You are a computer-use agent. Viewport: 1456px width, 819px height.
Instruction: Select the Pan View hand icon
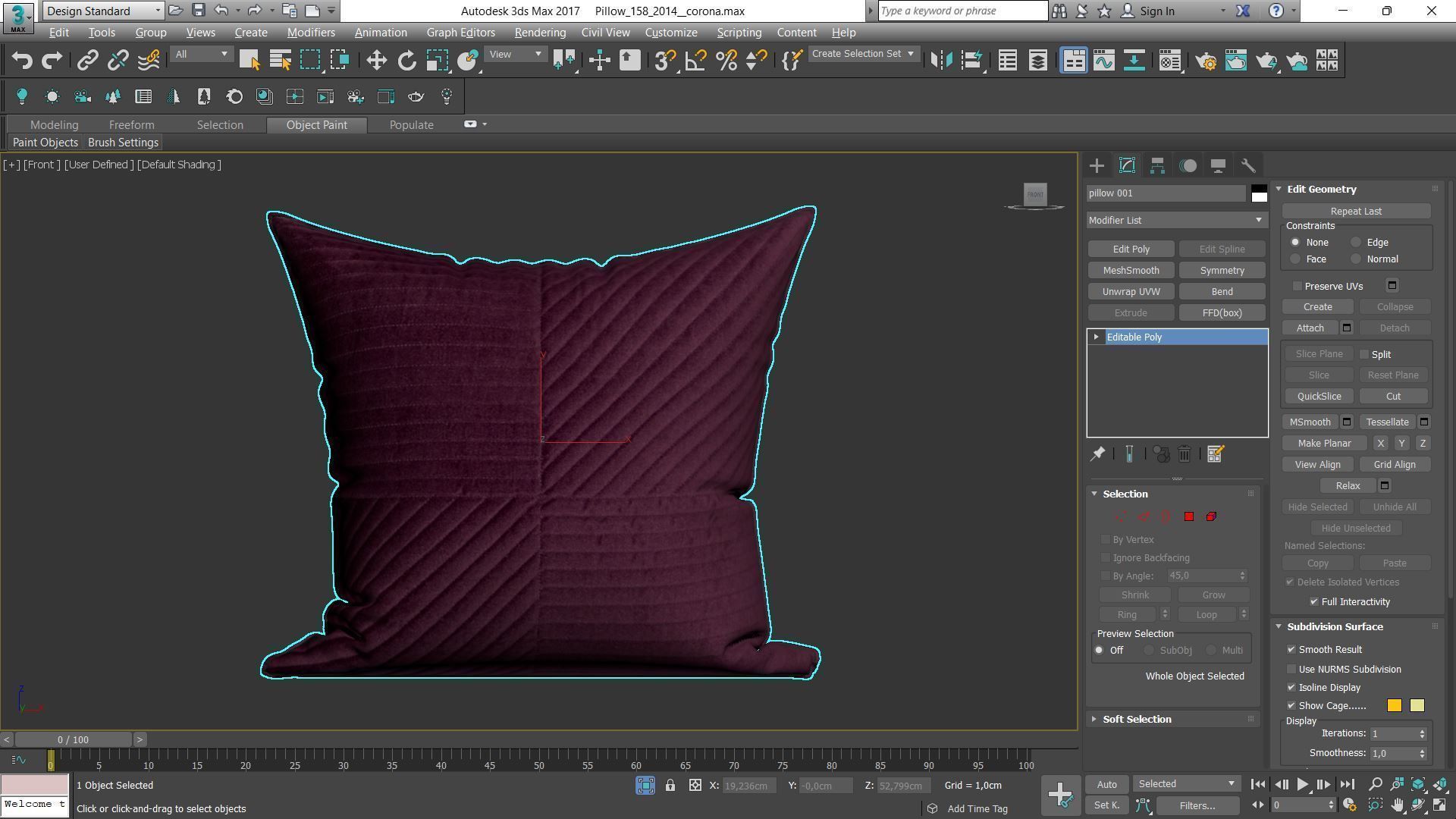[1397, 805]
